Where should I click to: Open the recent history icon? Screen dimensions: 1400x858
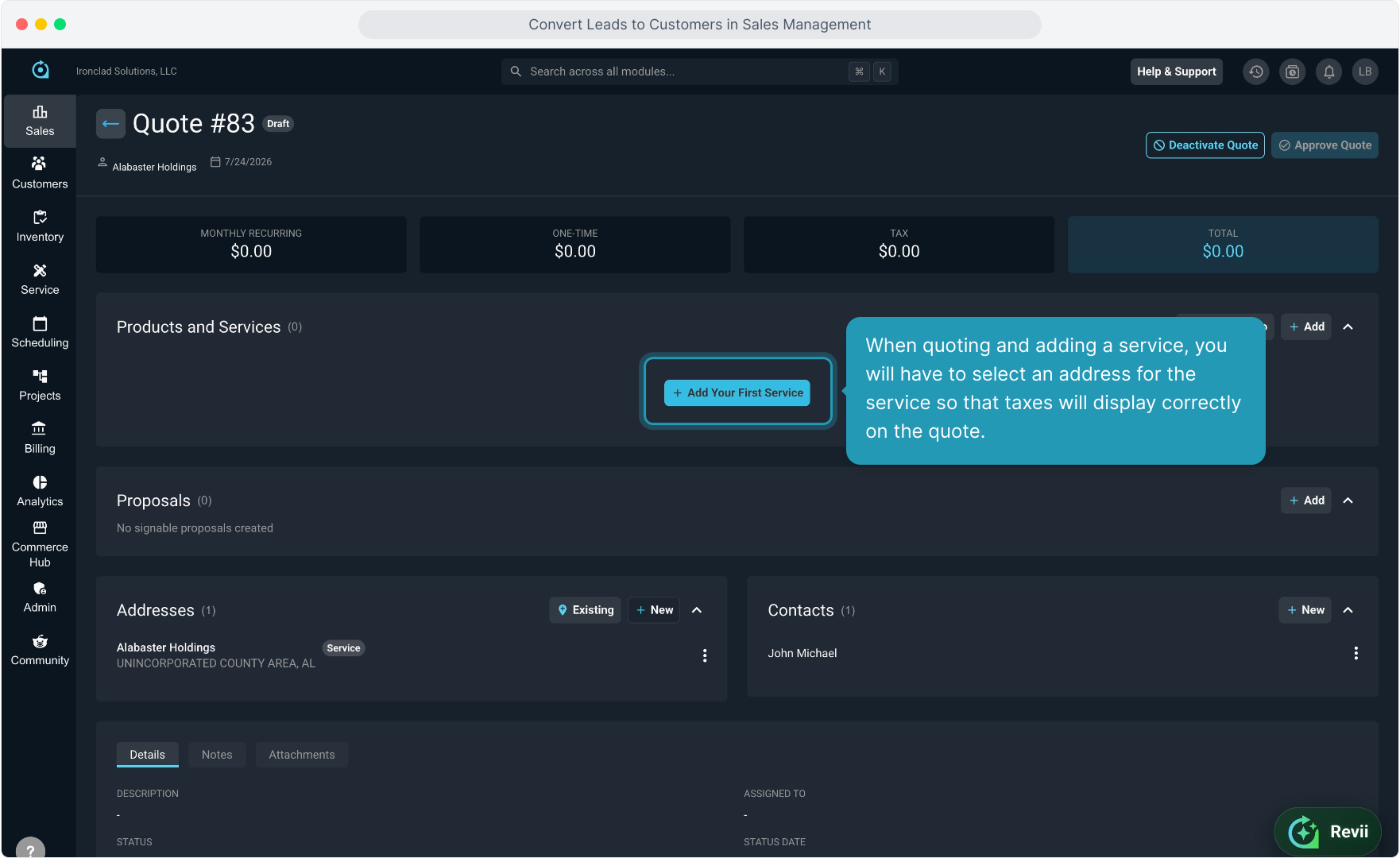(1256, 71)
